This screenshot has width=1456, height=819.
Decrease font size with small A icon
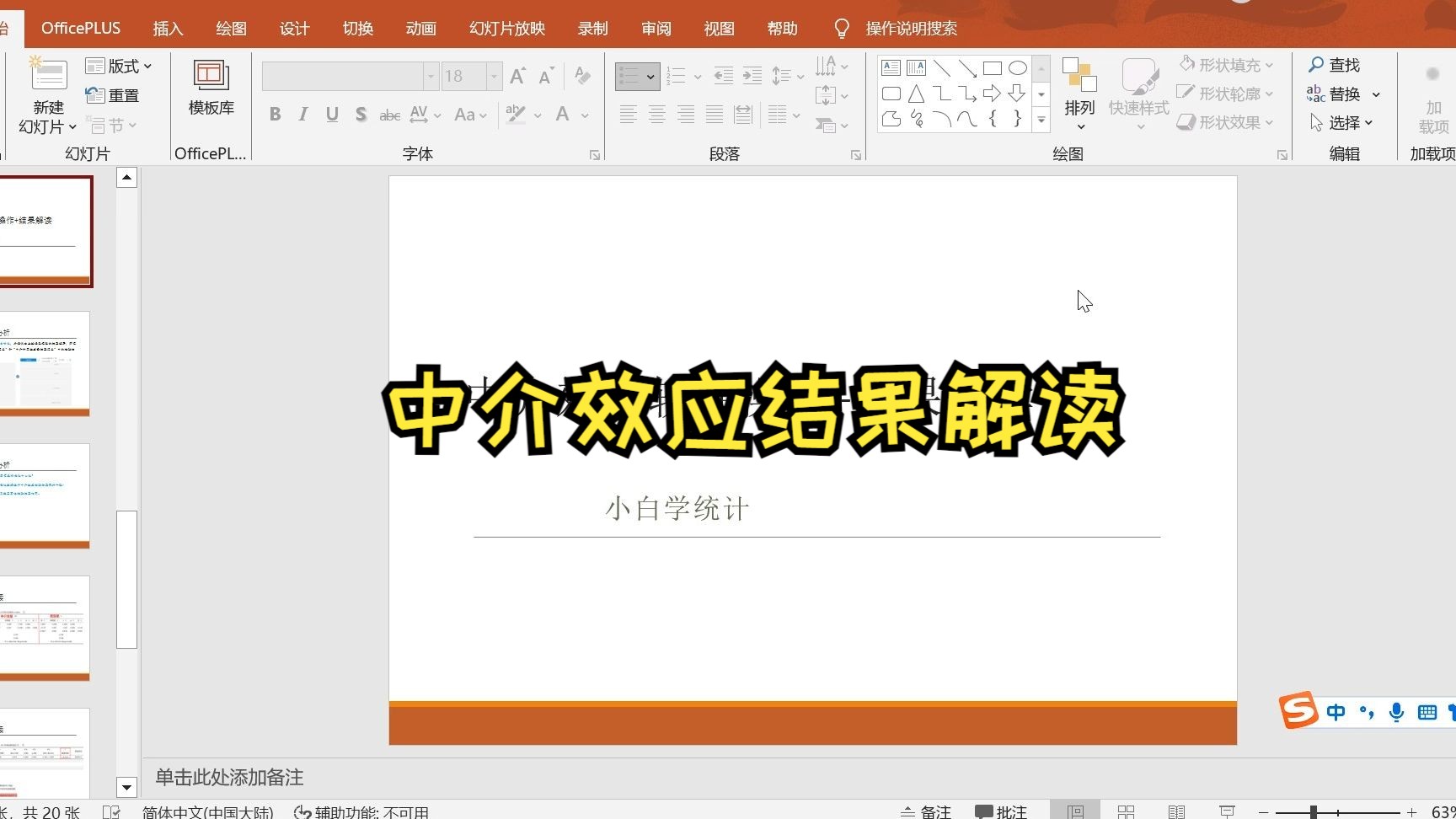(546, 77)
